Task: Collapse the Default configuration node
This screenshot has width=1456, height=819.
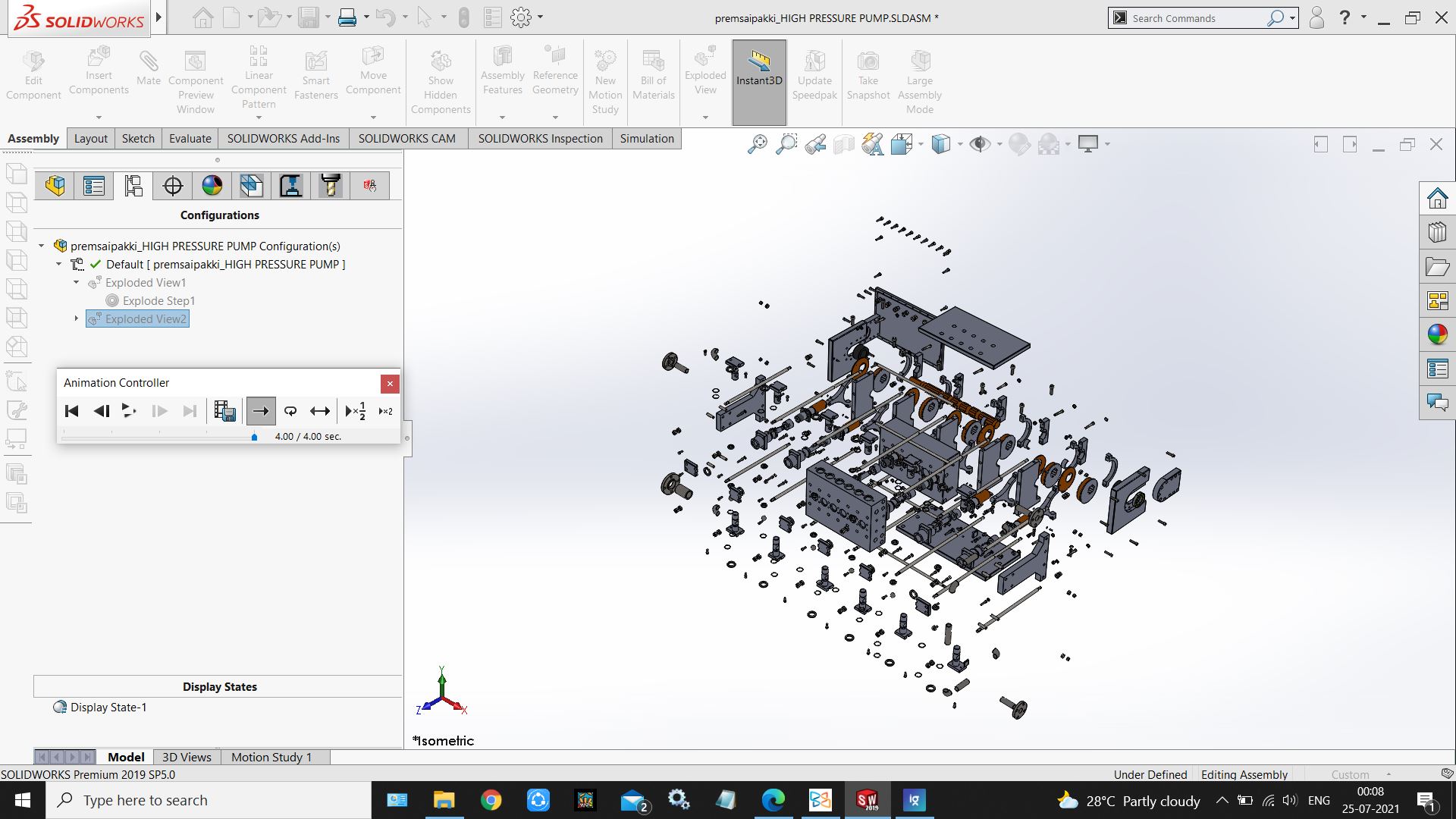Action: pyautogui.click(x=58, y=264)
